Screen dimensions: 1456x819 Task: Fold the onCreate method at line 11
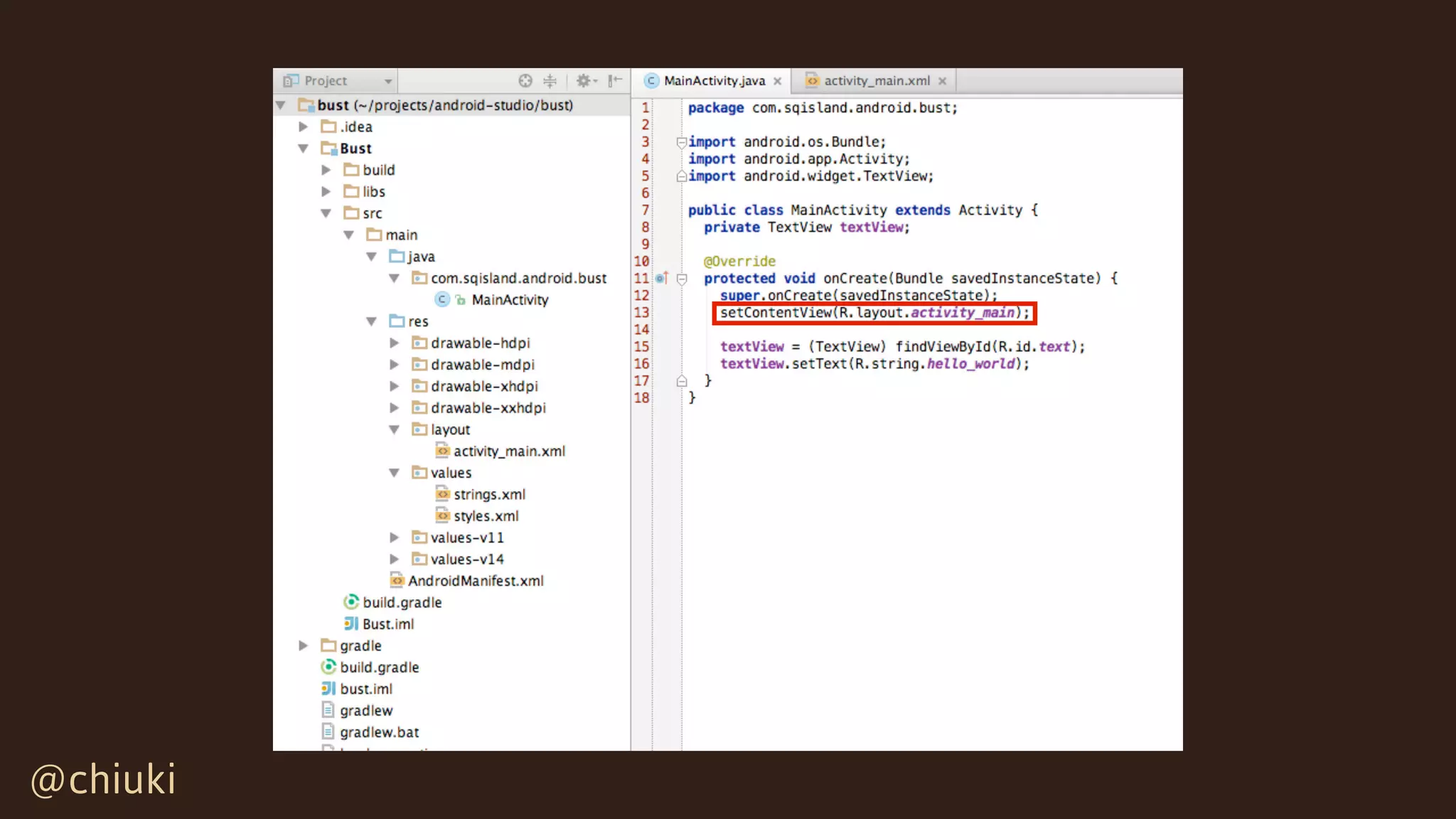tap(681, 279)
